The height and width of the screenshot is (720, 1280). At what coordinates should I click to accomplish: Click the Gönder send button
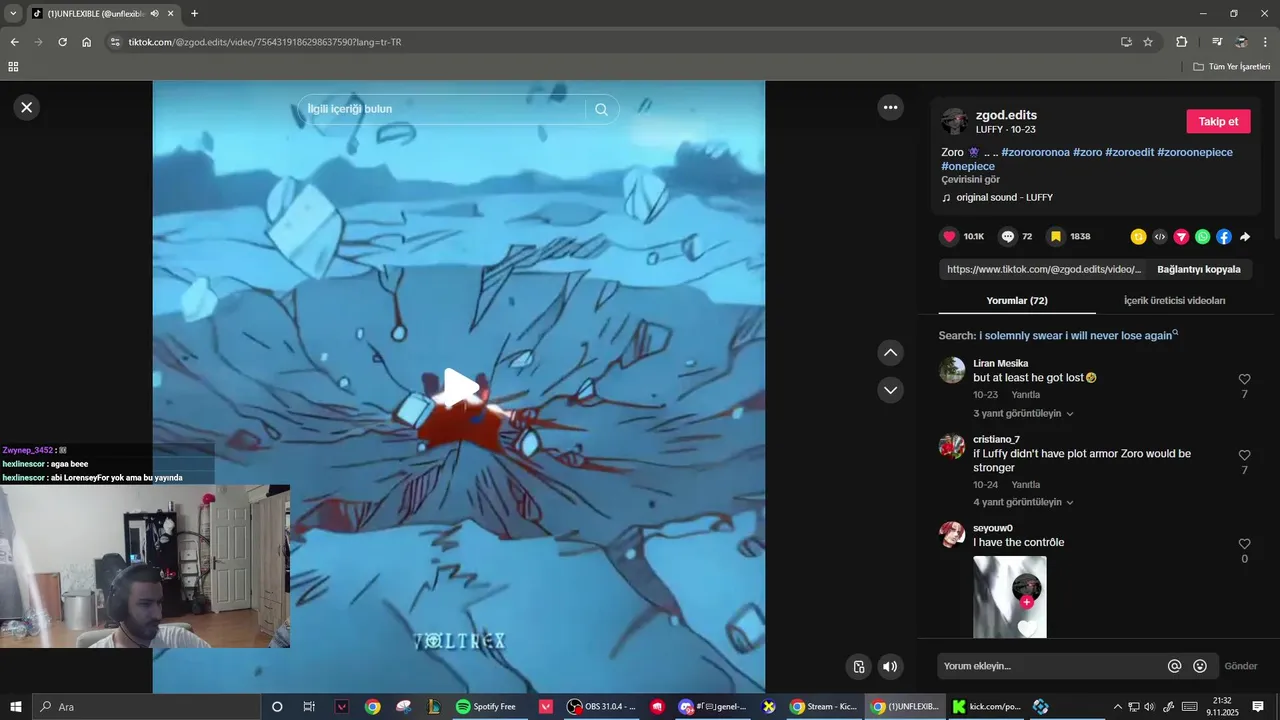[1241, 666]
